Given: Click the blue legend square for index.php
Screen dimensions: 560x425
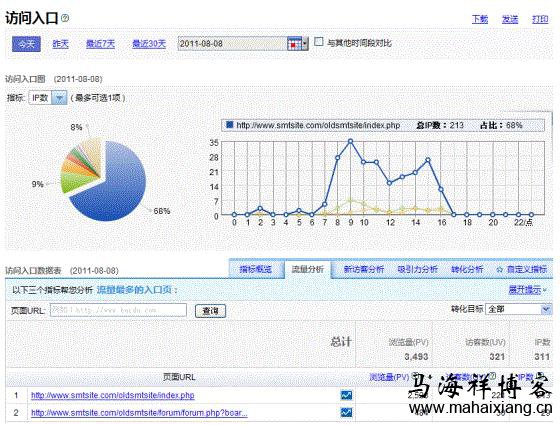Looking at the screenshot, I should [230, 125].
